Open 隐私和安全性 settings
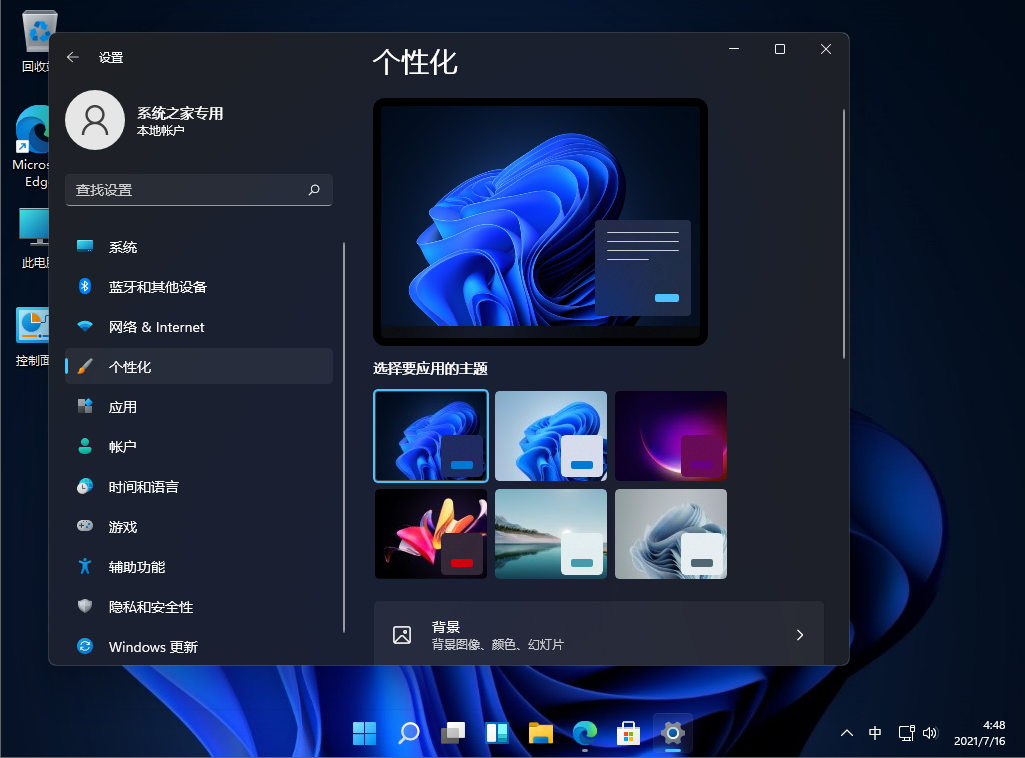This screenshot has height=758, width=1025. point(150,607)
